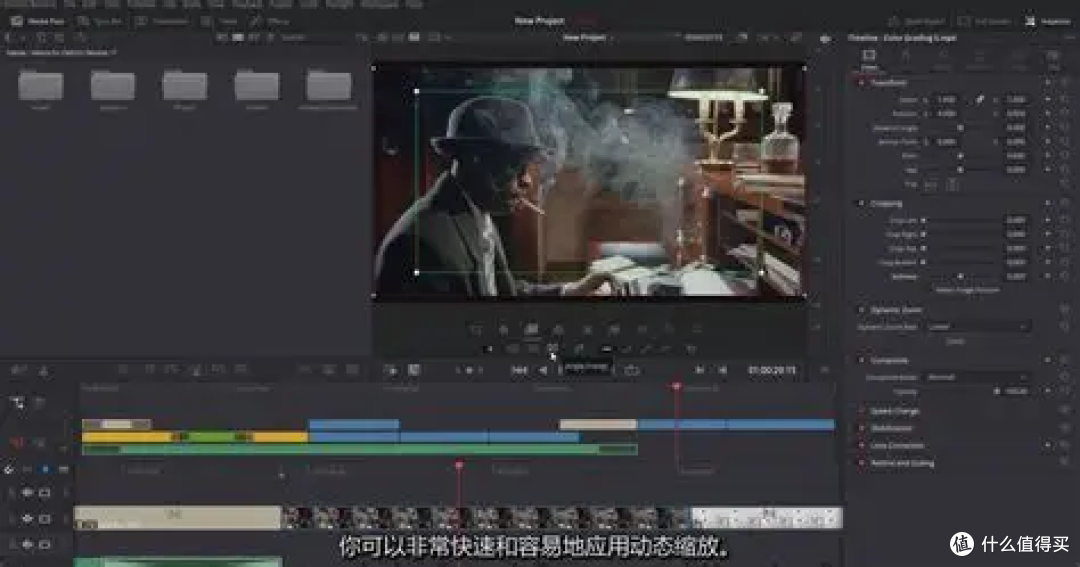The width and height of the screenshot is (1080, 567).
Task: Open the Image tab in Inspector
Action: pos(1017,59)
